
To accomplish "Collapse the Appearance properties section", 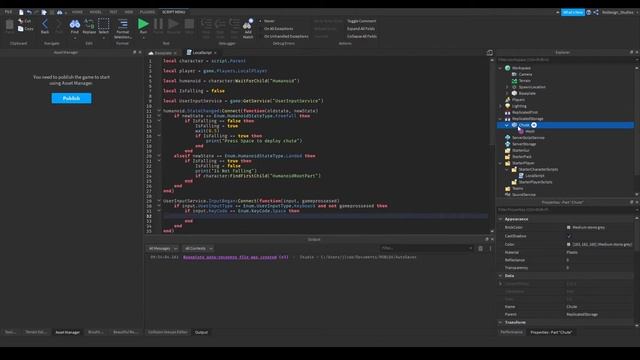I will pos(500,219).
